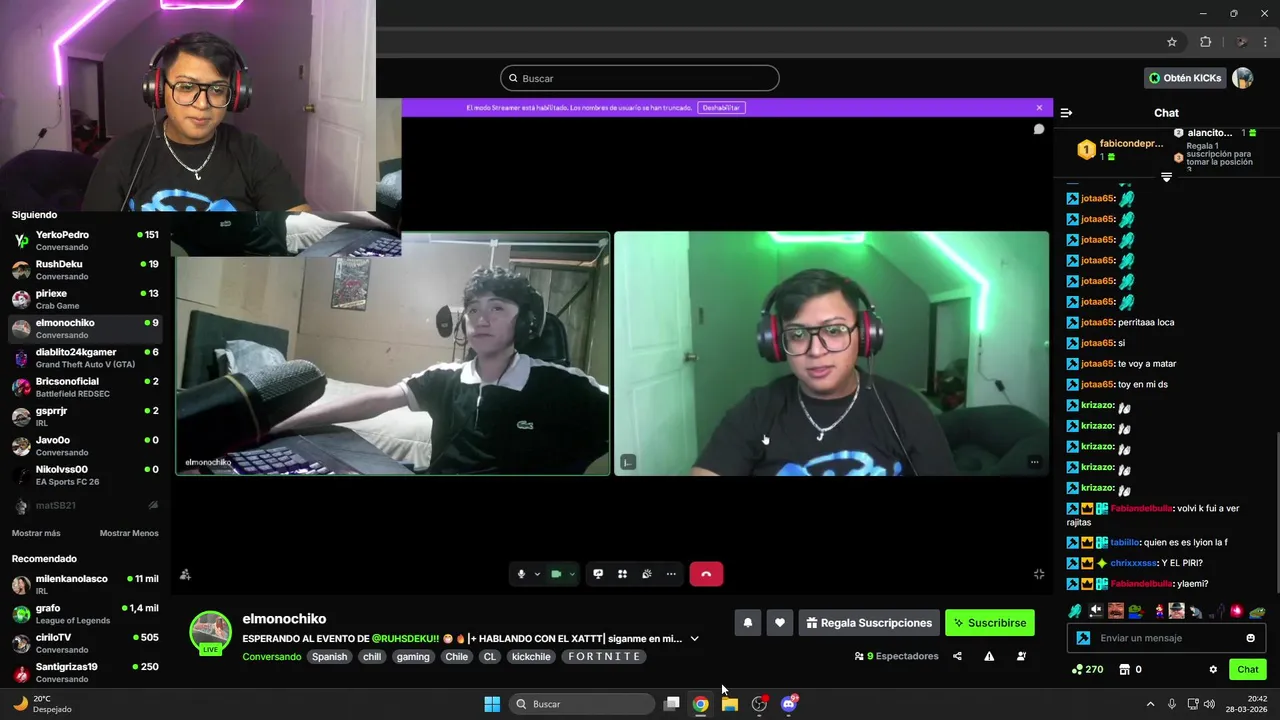Open File Explorer from the taskbar
Screen dimensions: 1280x720
tap(730, 704)
